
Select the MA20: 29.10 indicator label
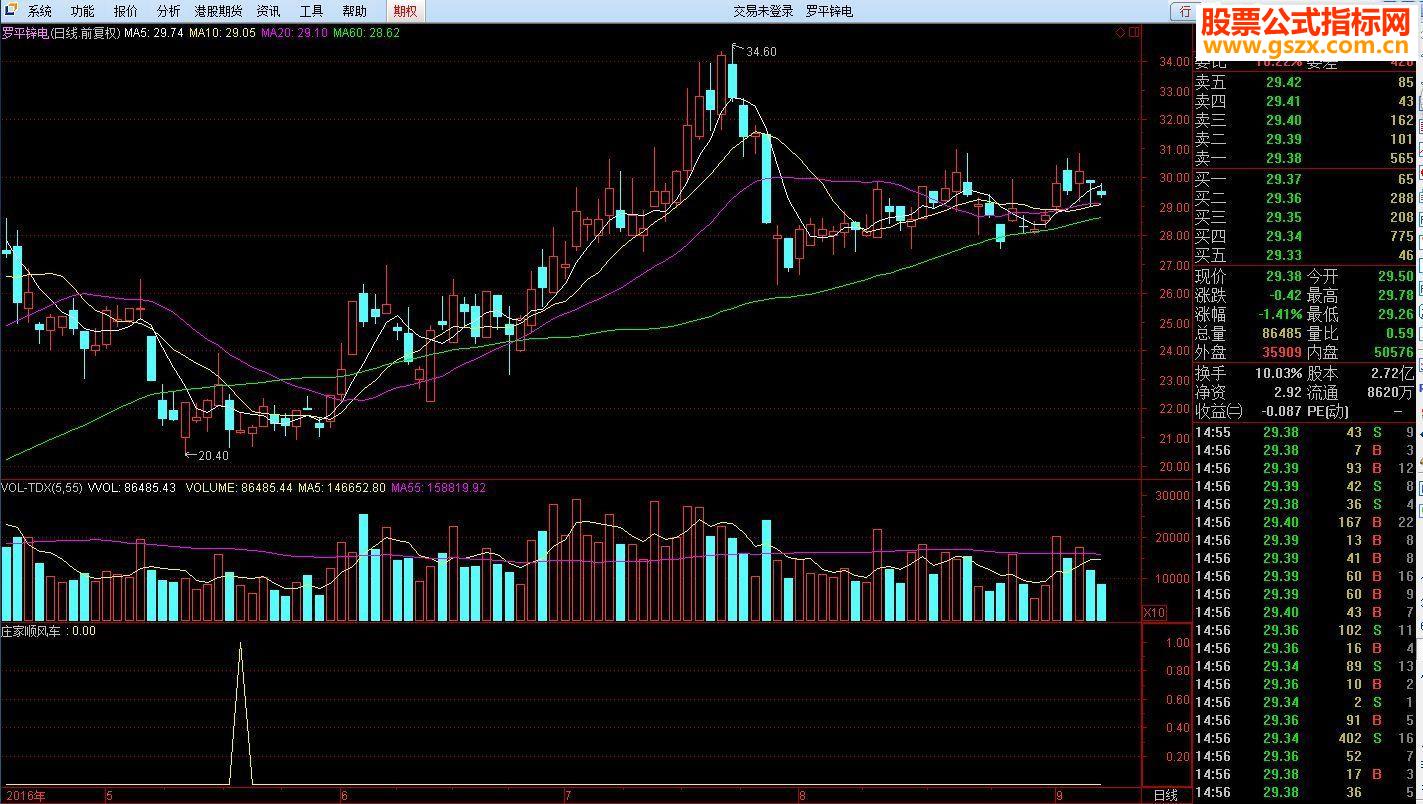295,33
